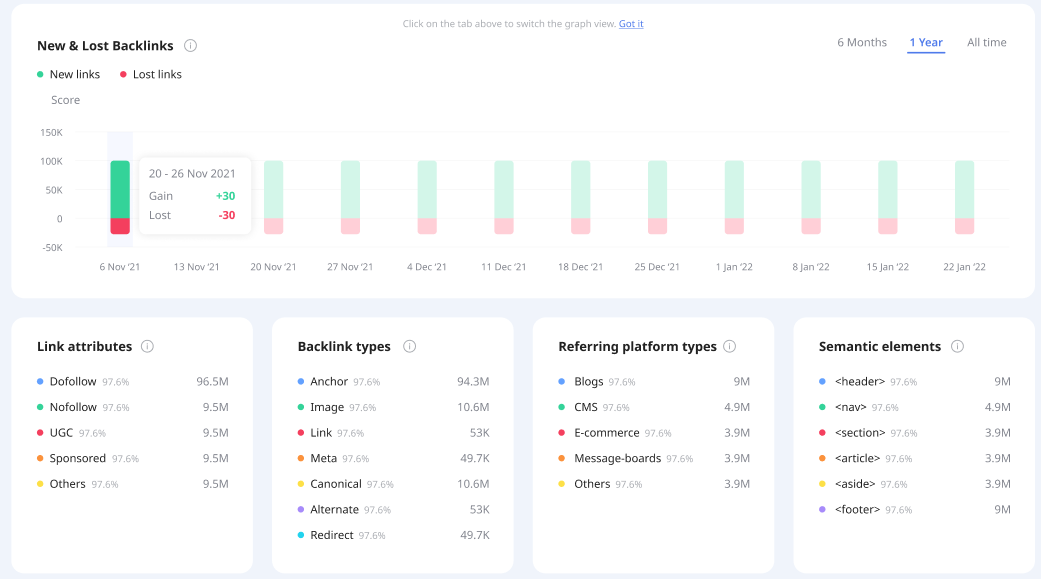Select the bar for 18 Dec '21
This screenshot has width=1041, height=579.
581,197
